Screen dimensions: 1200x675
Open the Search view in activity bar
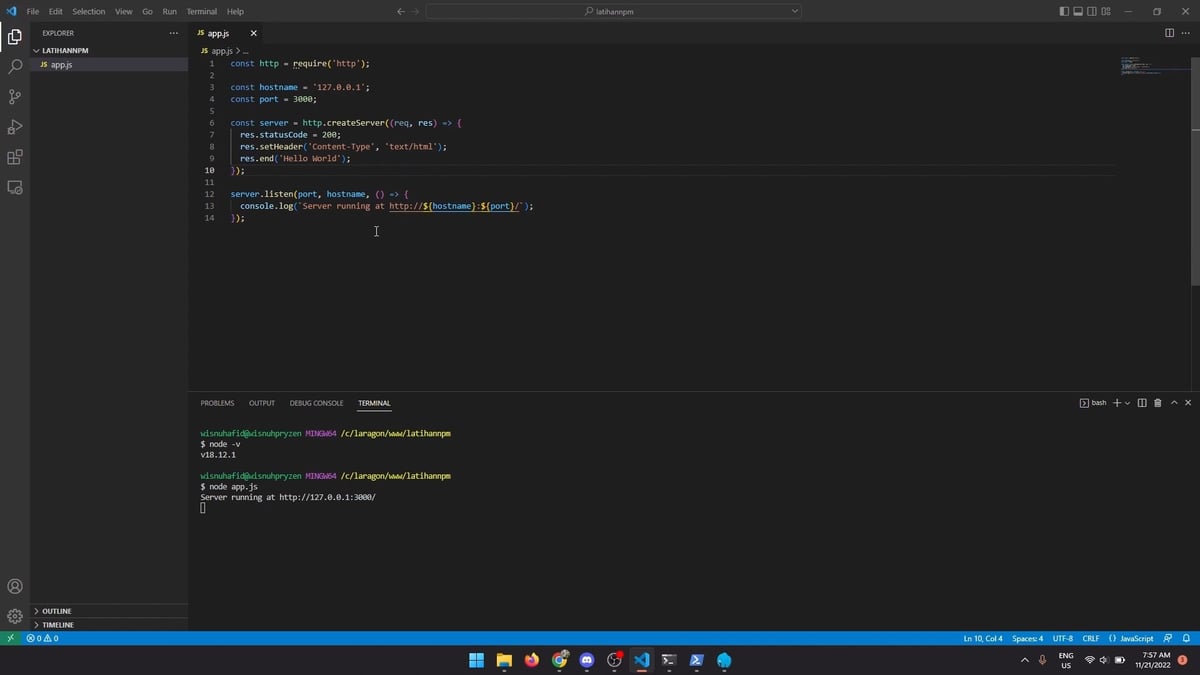(15, 67)
